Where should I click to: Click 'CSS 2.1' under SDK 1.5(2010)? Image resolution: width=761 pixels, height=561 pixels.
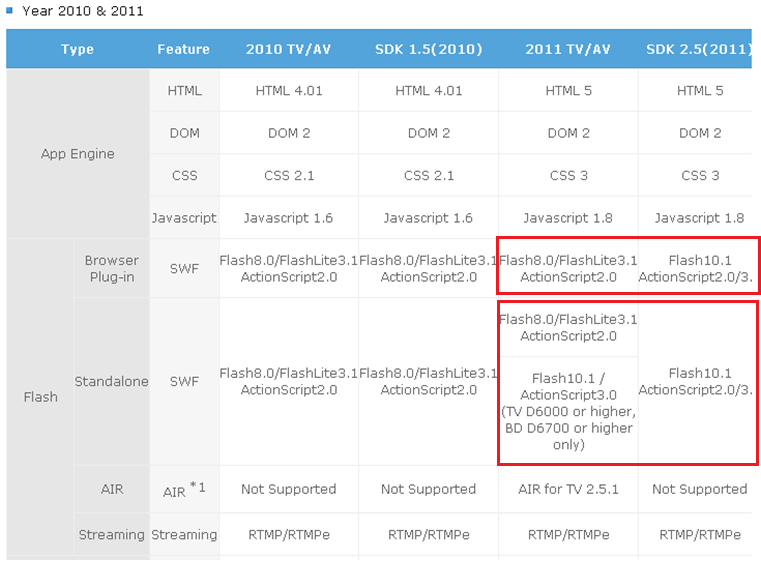click(429, 175)
